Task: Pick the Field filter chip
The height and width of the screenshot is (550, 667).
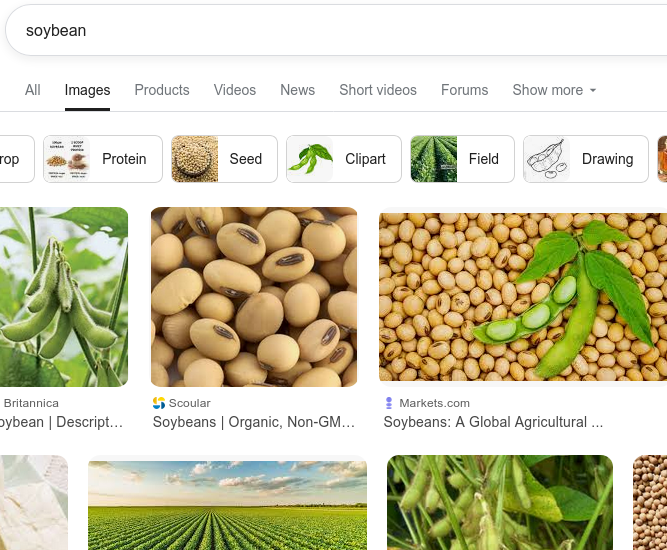Action: coord(462,159)
